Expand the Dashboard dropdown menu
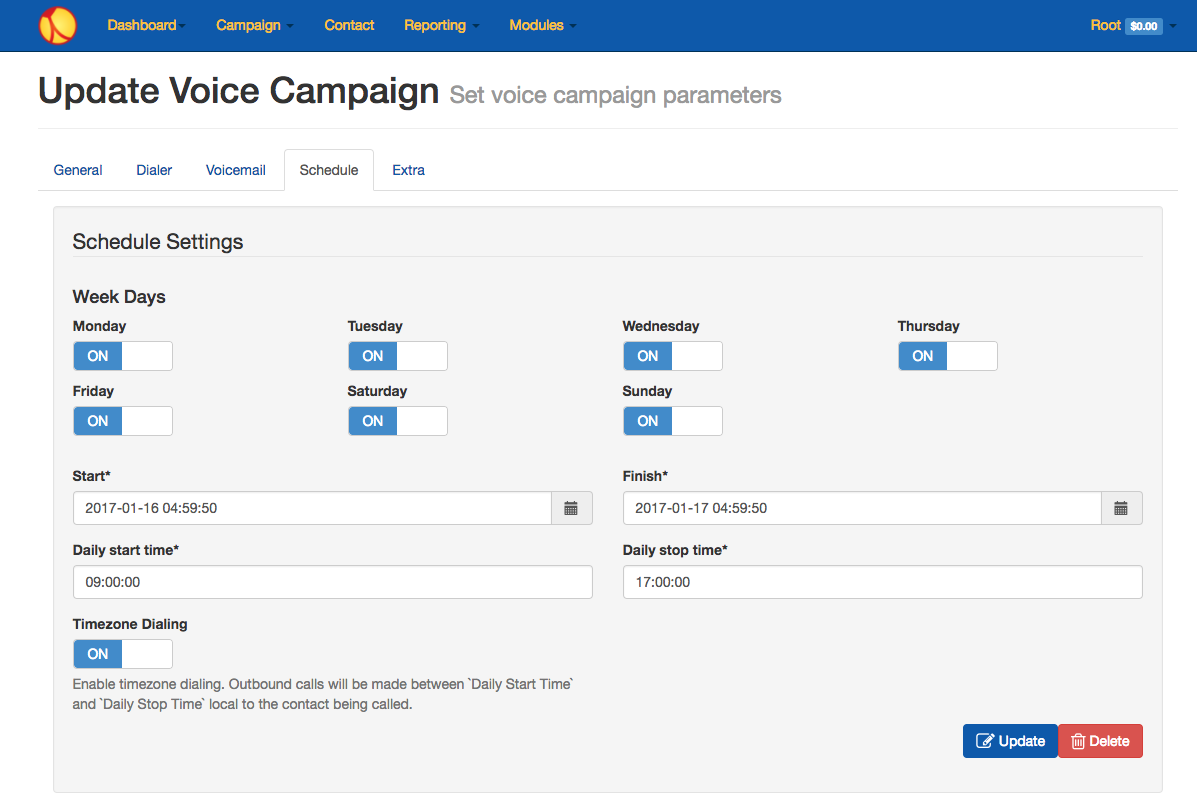This screenshot has width=1197, height=810. [146, 25]
